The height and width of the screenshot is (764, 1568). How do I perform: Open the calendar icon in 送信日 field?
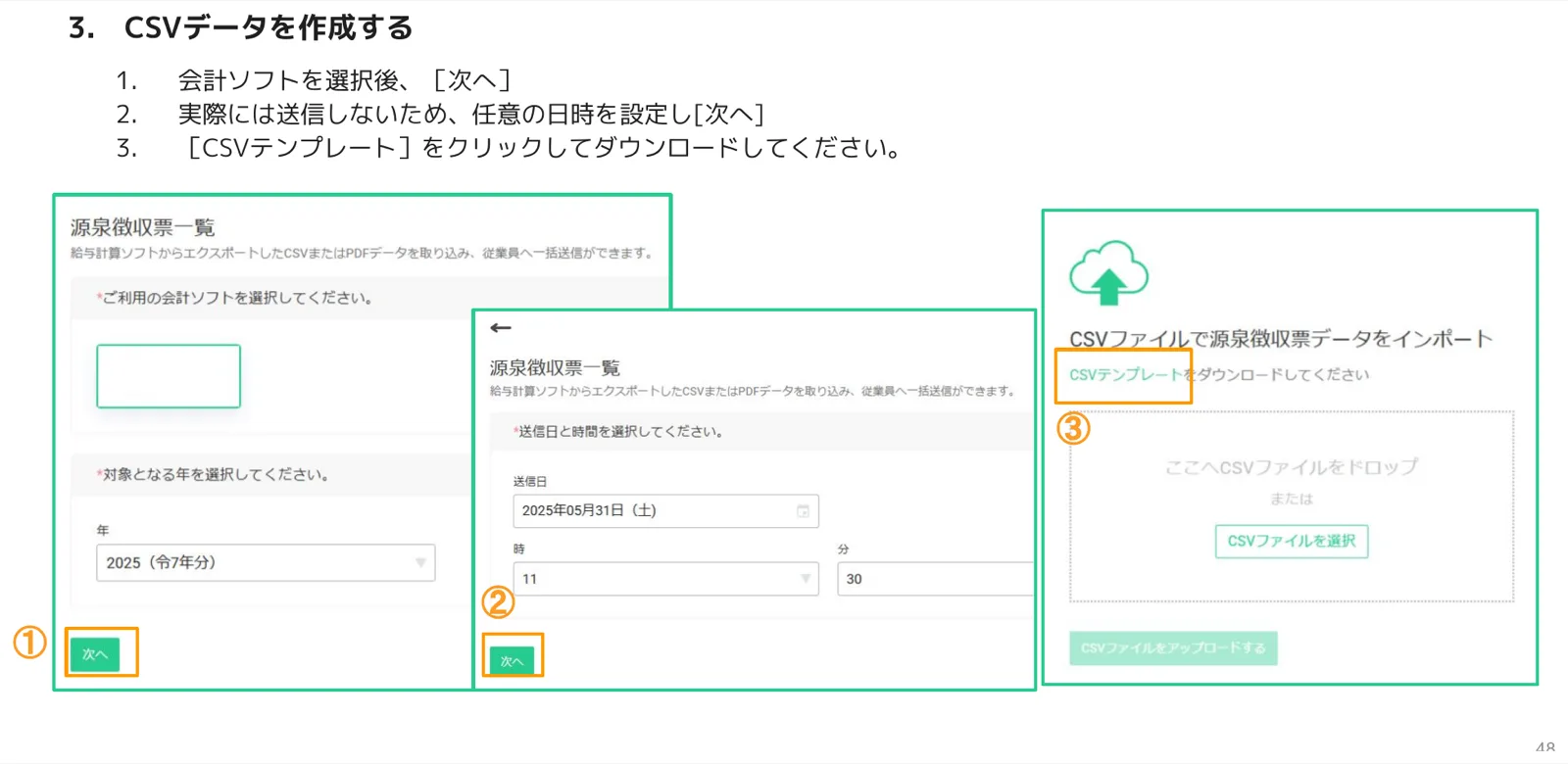click(803, 511)
